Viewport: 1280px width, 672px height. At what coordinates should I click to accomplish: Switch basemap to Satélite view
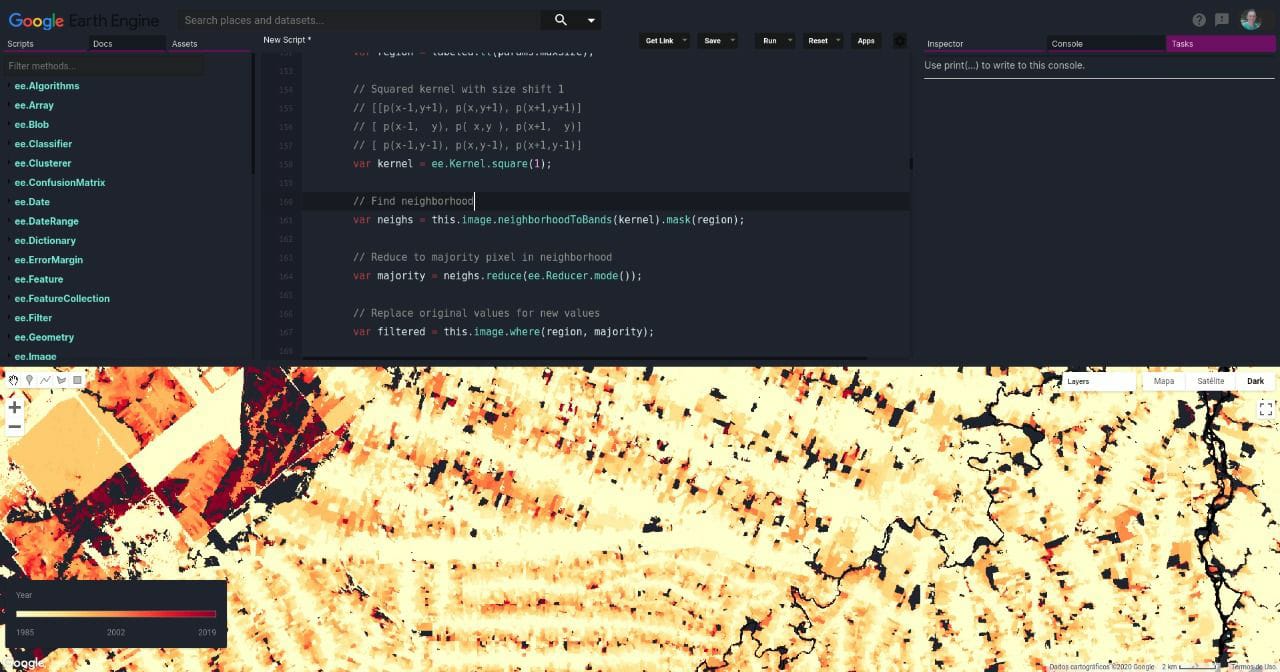(1210, 381)
